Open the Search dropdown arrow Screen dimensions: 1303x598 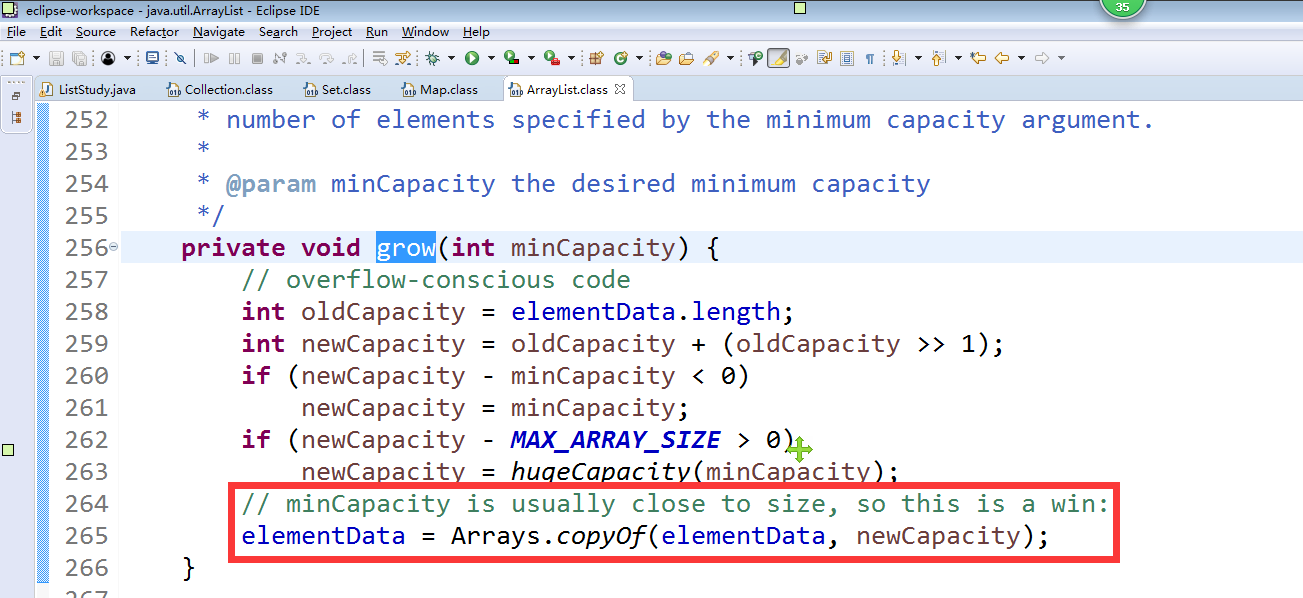[730, 58]
